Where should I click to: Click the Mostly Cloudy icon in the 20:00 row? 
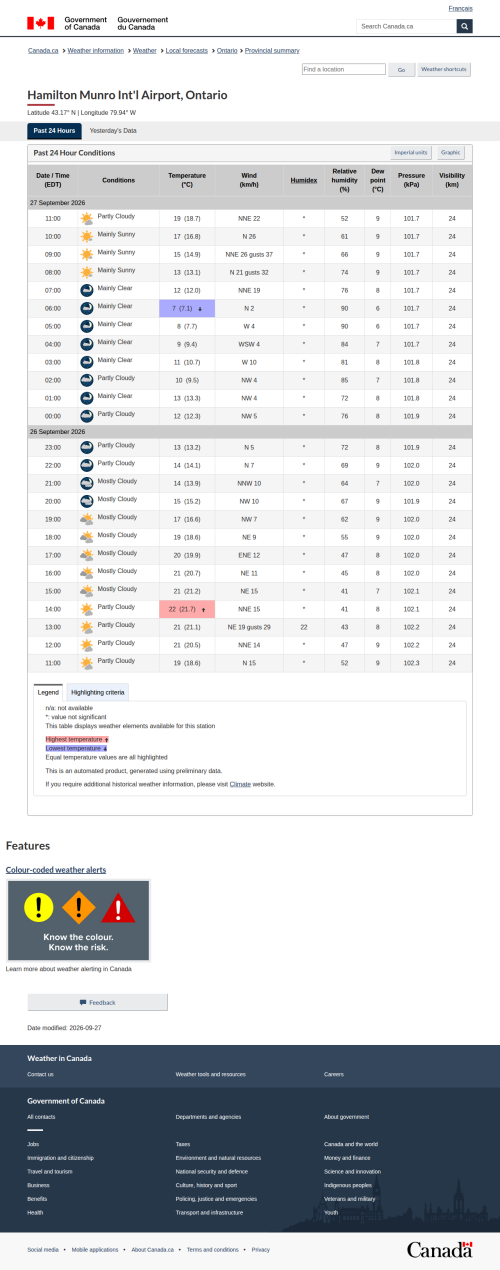pos(87,501)
